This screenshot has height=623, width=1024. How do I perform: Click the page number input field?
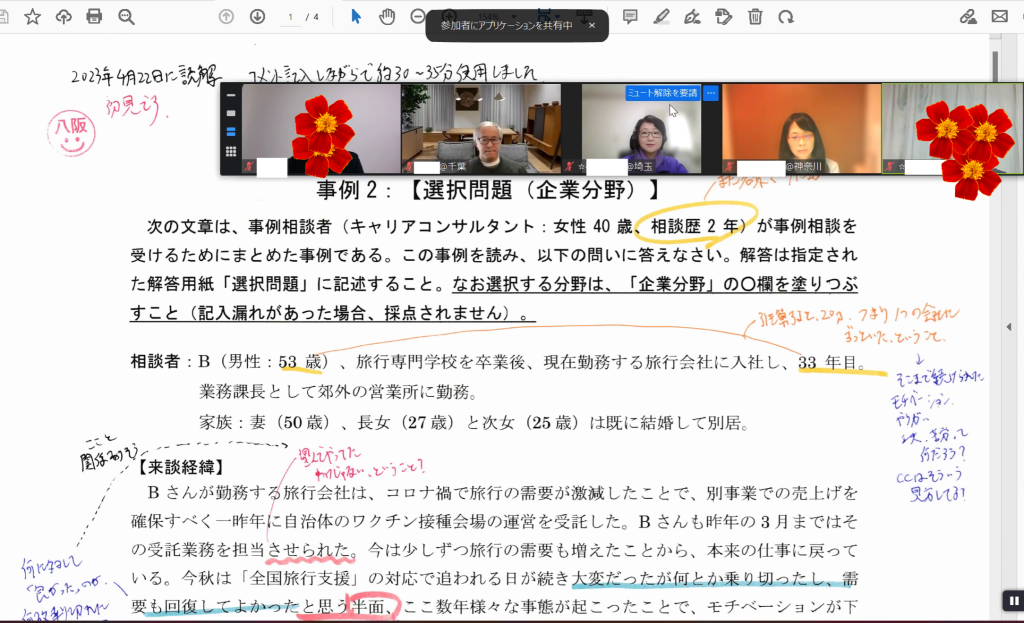tap(291, 17)
